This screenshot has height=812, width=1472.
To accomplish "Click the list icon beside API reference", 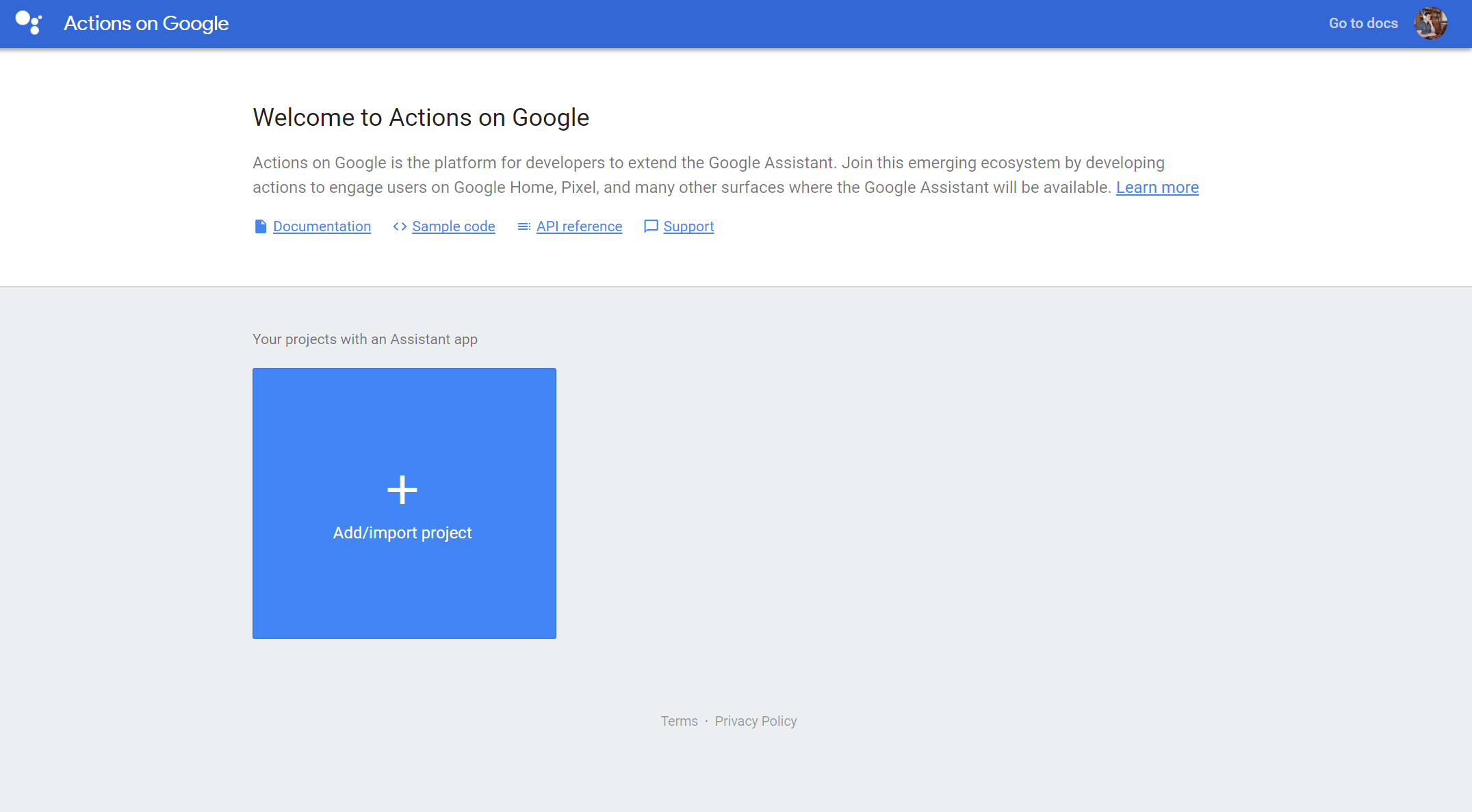I will (524, 226).
